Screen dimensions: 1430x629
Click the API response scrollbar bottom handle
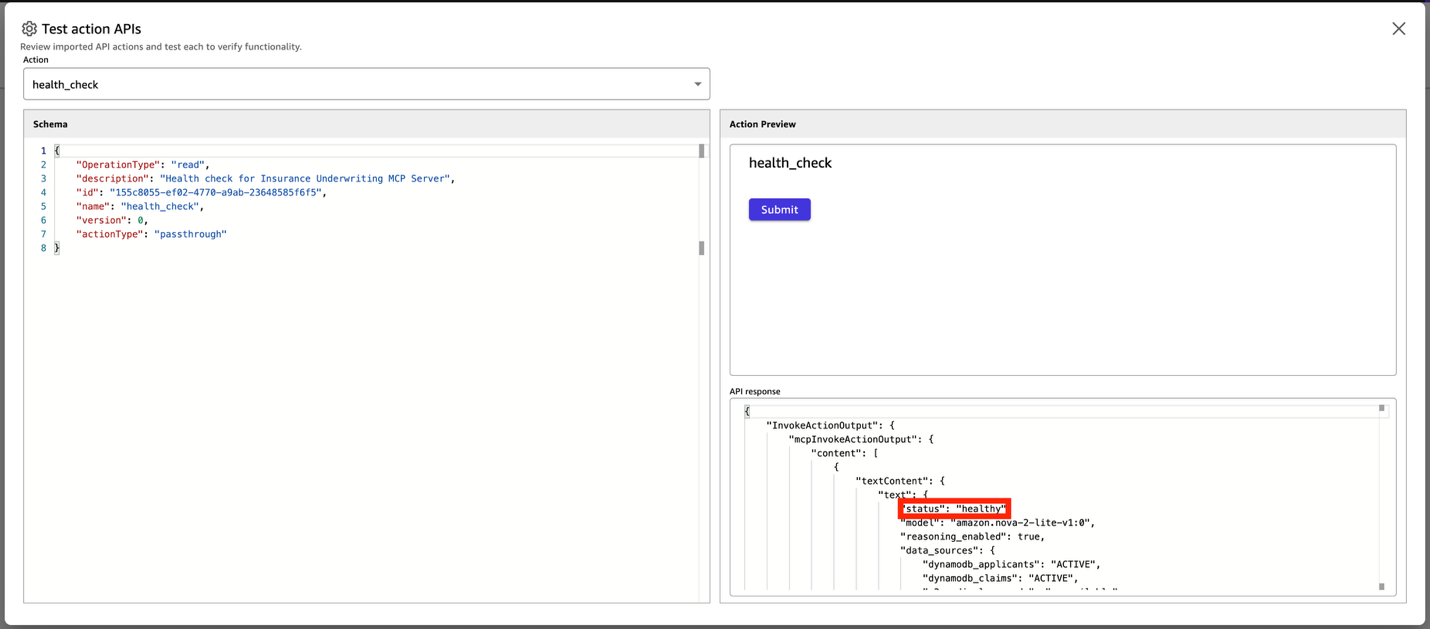pyautogui.click(x=1382, y=587)
